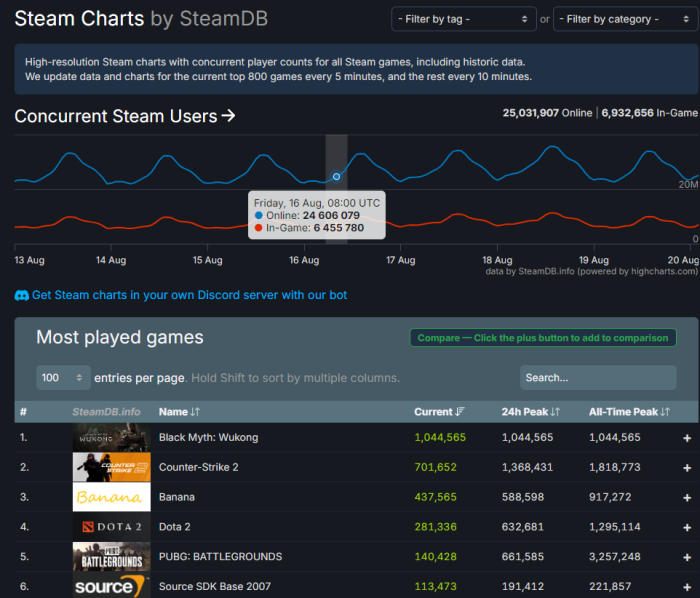Open the Filter by category dropdown
The width and height of the screenshot is (700, 598).
click(625, 19)
